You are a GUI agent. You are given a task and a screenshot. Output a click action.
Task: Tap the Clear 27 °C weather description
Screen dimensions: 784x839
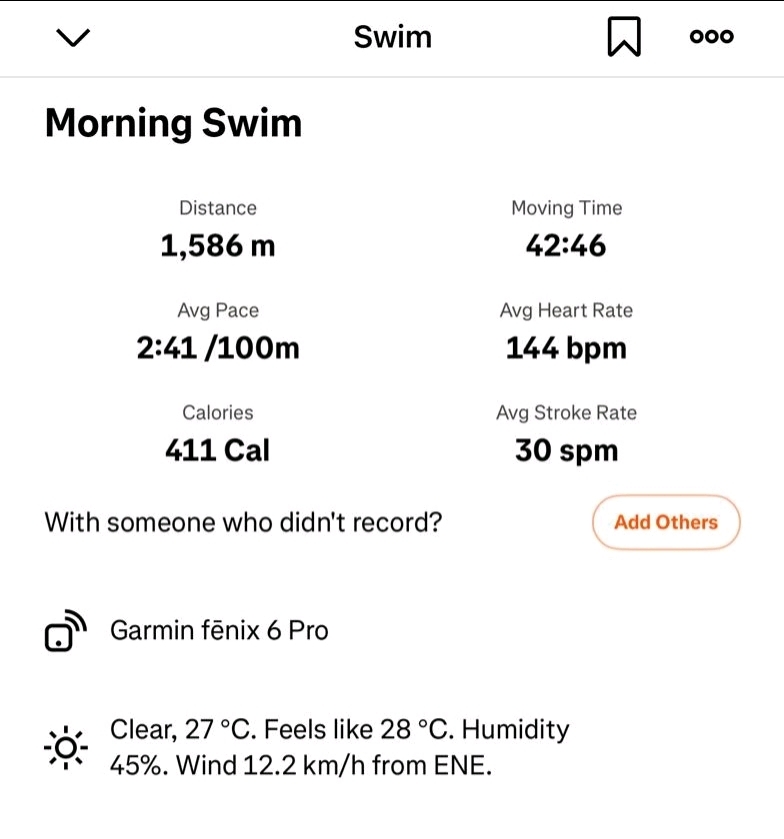(x=339, y=748)
